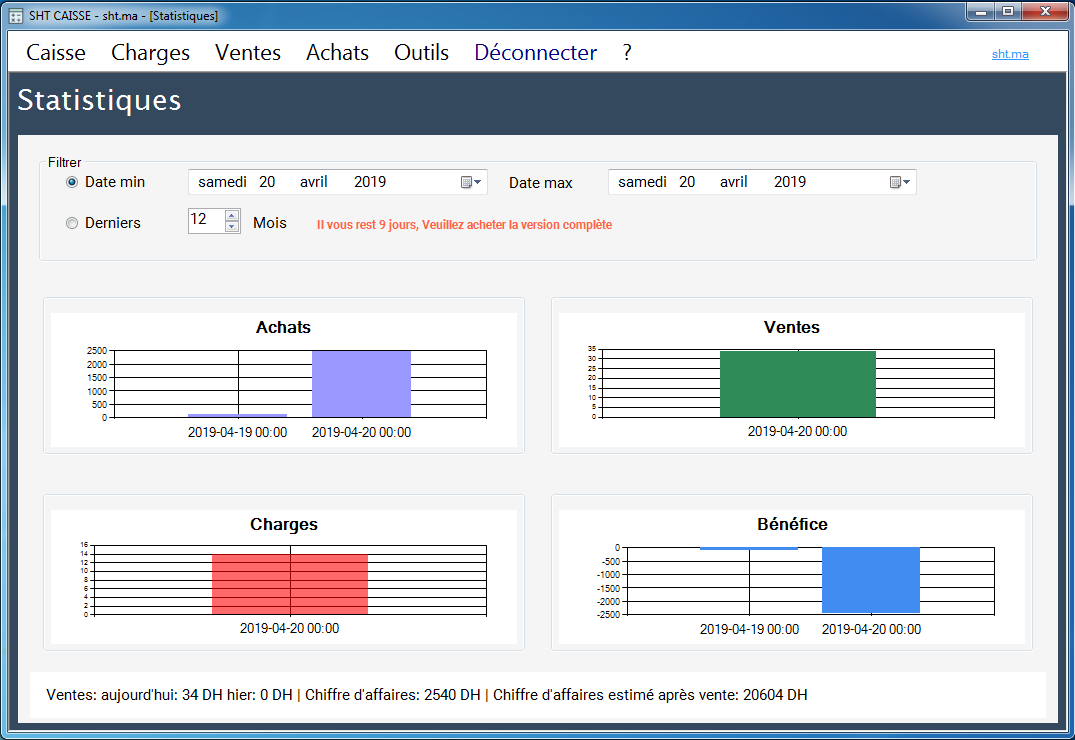Open the Charges menu
The height and width of the screenshot is (740, 1075).
pyautogui.click(x=150, y=53)
